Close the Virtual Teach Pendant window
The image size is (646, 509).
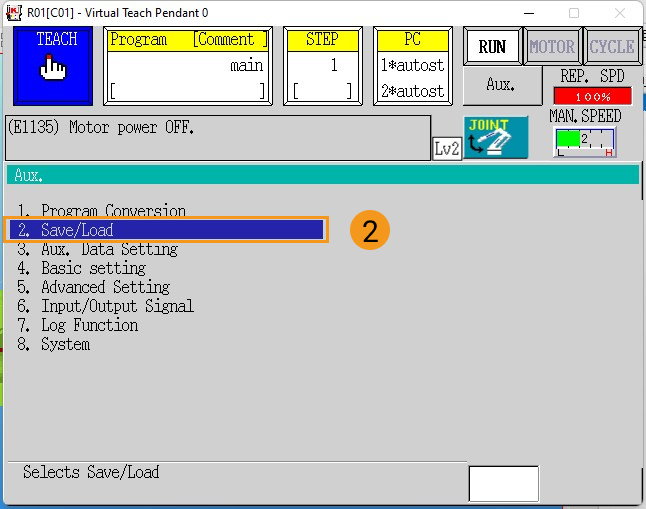point(620,13)
